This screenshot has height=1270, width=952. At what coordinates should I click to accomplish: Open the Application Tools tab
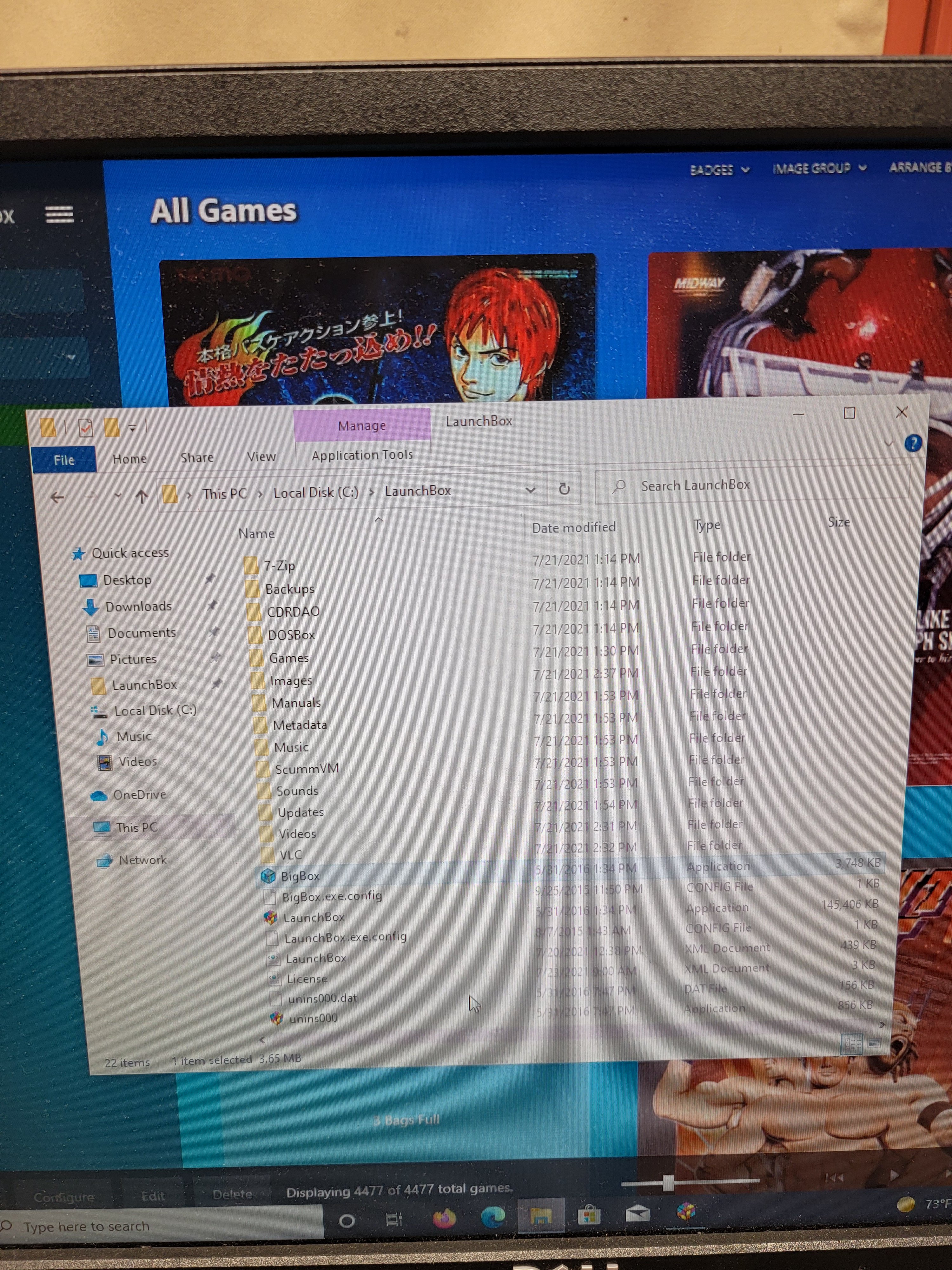pos(362,455)
